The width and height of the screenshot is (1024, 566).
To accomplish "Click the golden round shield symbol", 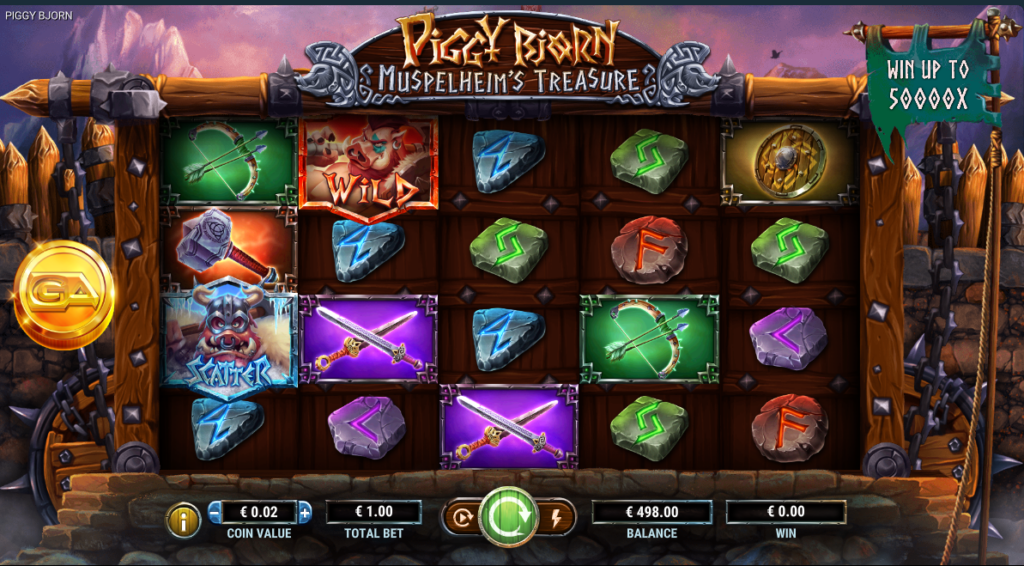I will pos(788,161).
